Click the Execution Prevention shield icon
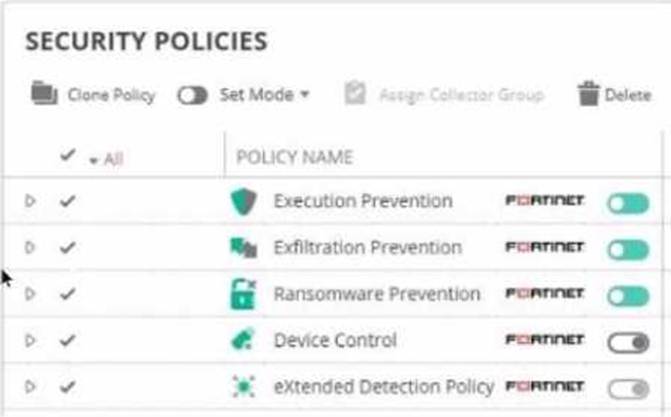This screenshot has width=671, height=417. pyautogui.click(x=243, y=202)
